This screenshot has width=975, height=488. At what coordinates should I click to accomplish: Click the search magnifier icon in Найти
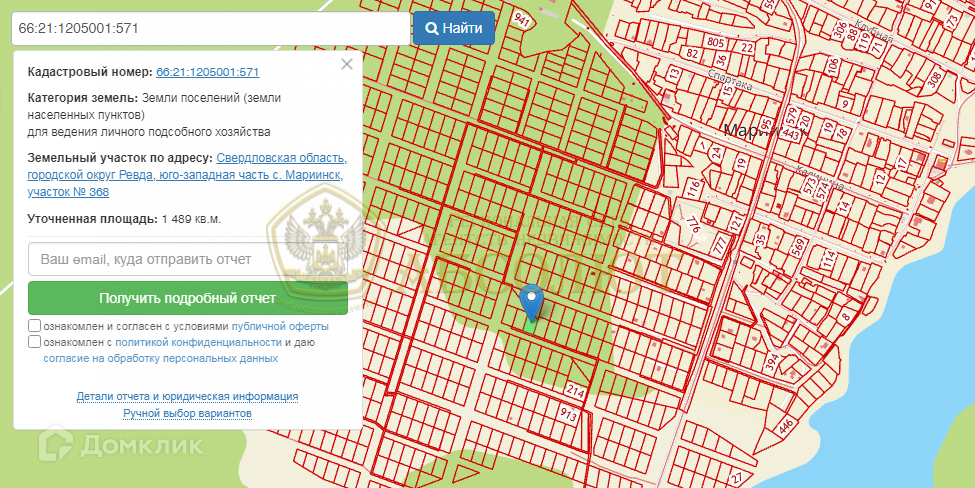[x=431, y=29]
